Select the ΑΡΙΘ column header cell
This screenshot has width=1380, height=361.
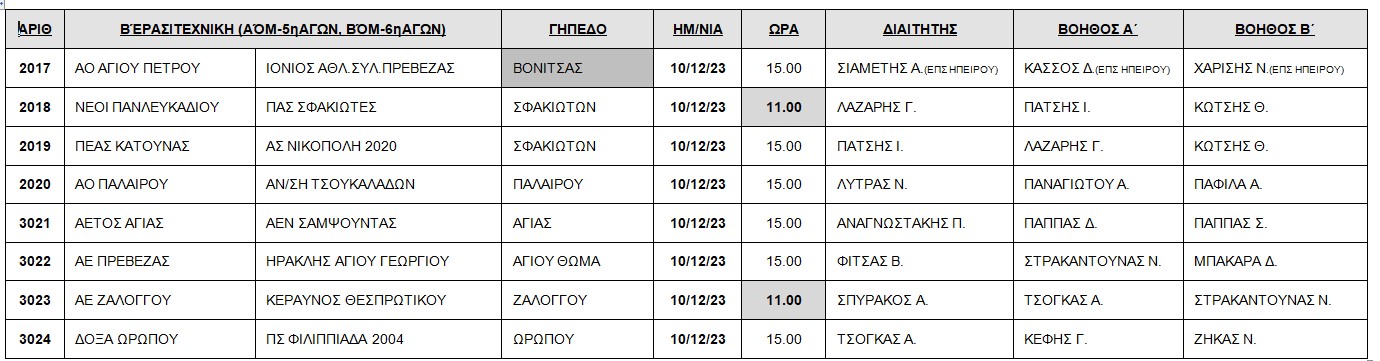click(x=35, y=30)
